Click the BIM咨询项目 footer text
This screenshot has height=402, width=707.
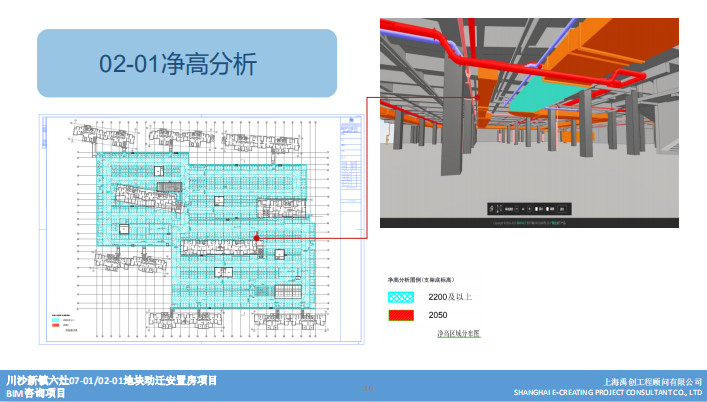(36, 394)
